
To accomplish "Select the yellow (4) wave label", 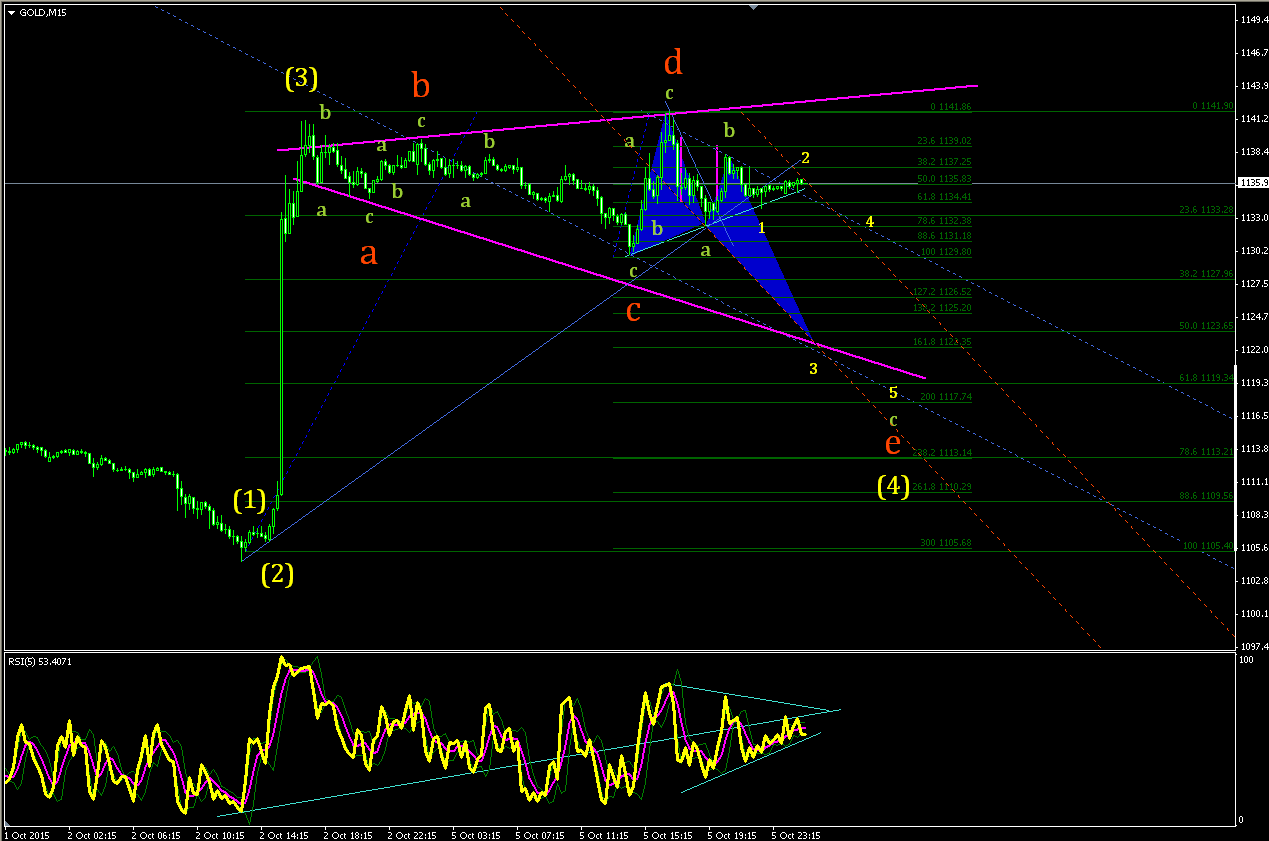I will pyautogui.click(x=893, y=487).
